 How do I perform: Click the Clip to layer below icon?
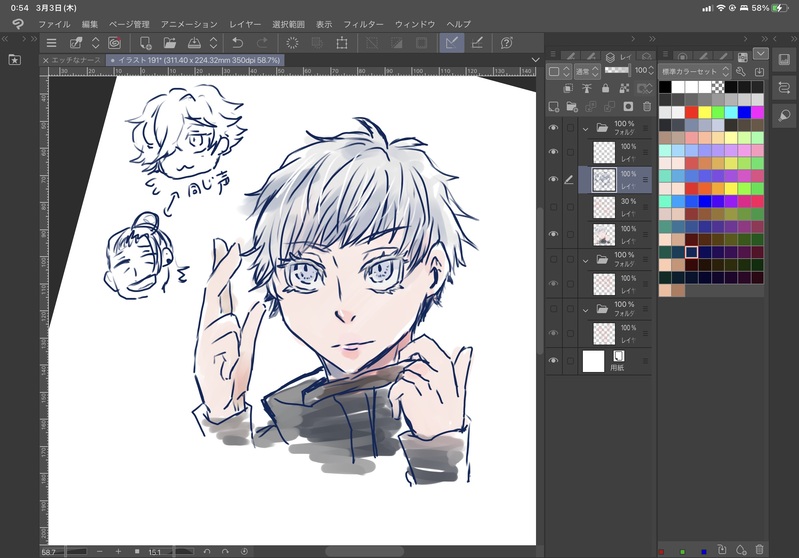click(x=568, y=88)
